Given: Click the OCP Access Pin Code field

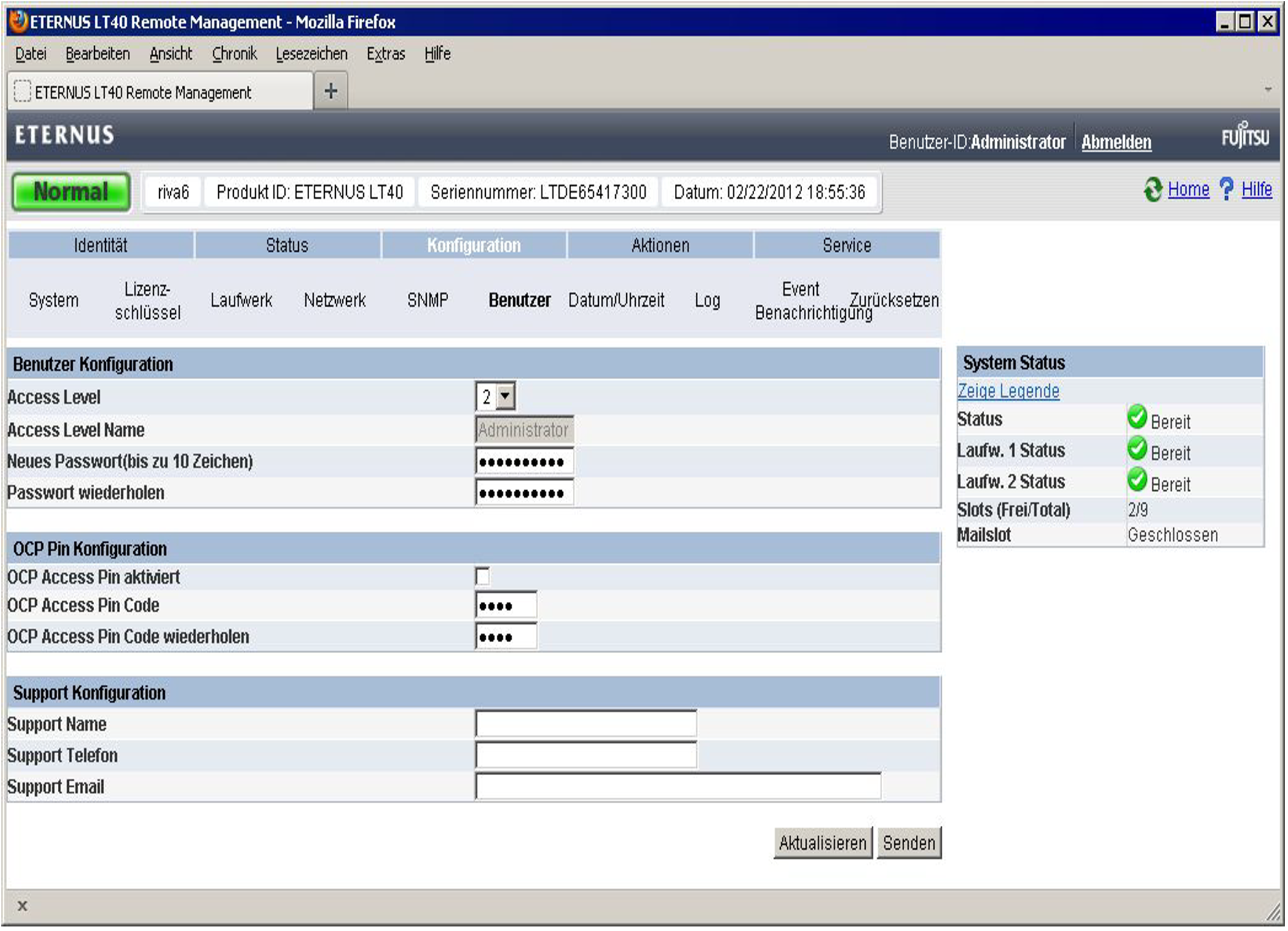Looking at the screenshot, I should pyautogui.click(x=505, y=605).
